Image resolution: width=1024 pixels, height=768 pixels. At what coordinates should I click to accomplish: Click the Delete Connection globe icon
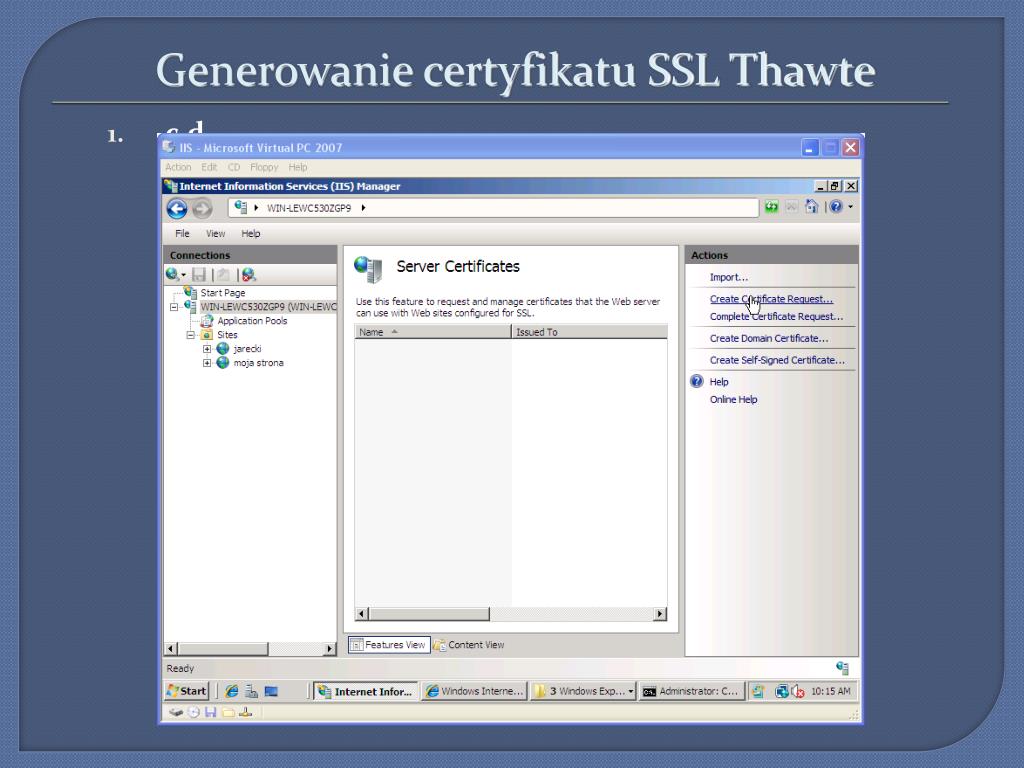[248, 275]
